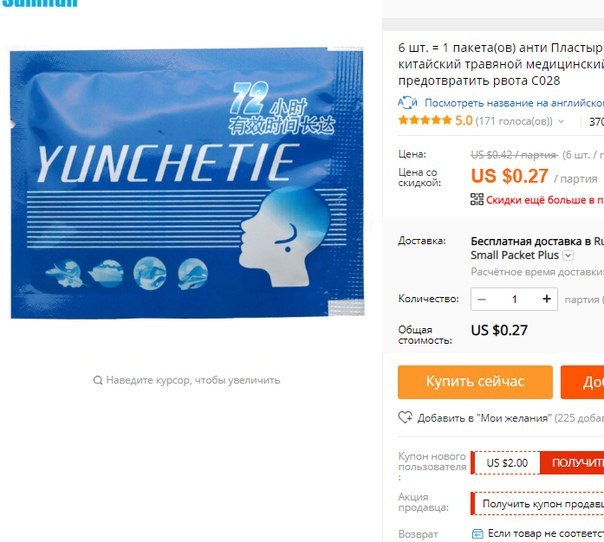Click the five orange rating stars
Viewport: 604px width, 542px height.
tap(425, 121)
